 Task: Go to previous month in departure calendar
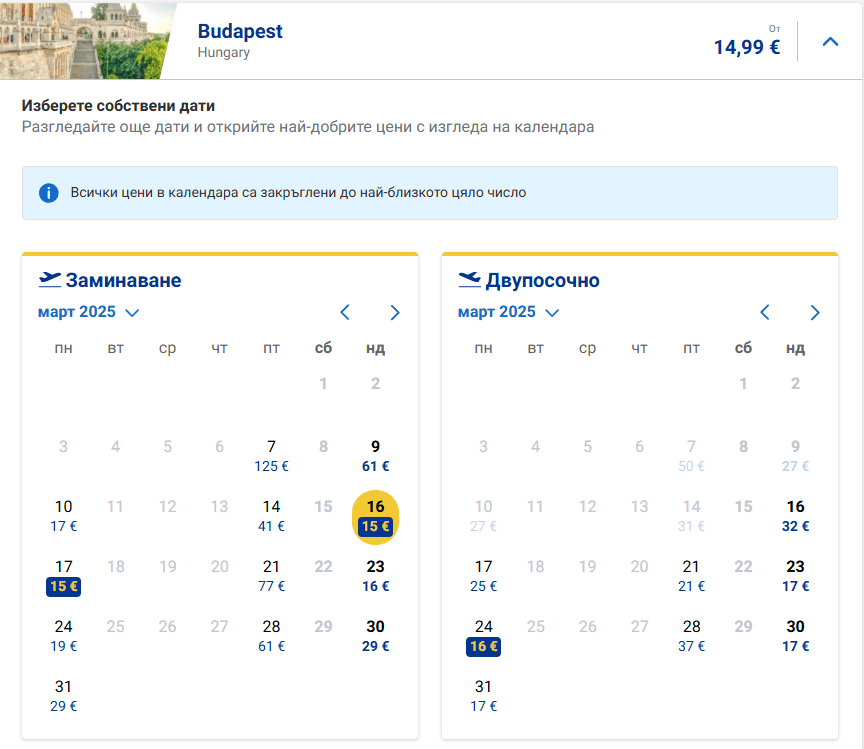[x=345, y=313]
